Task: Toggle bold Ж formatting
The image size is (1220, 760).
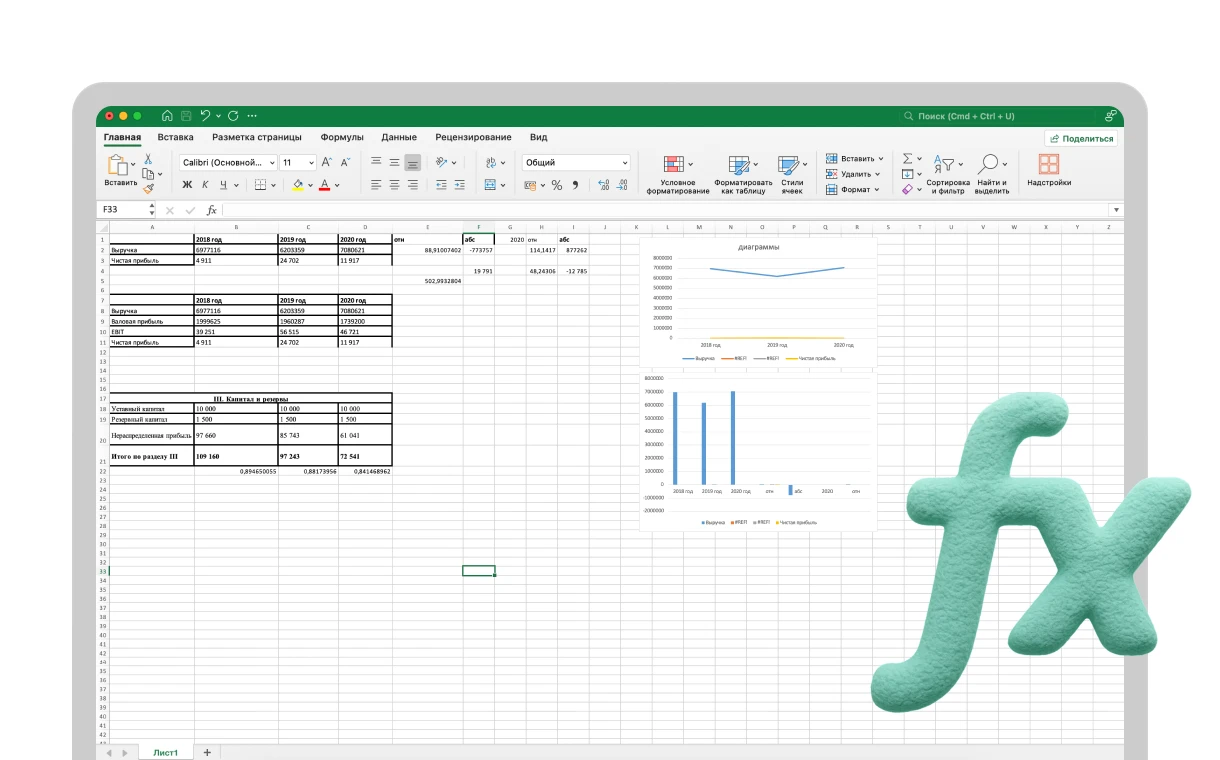Action: (187, 185)
